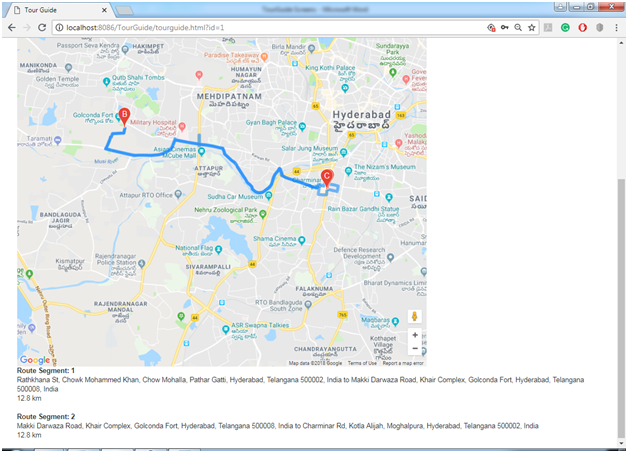Click the site info icon in address bar

pos(59,28)
